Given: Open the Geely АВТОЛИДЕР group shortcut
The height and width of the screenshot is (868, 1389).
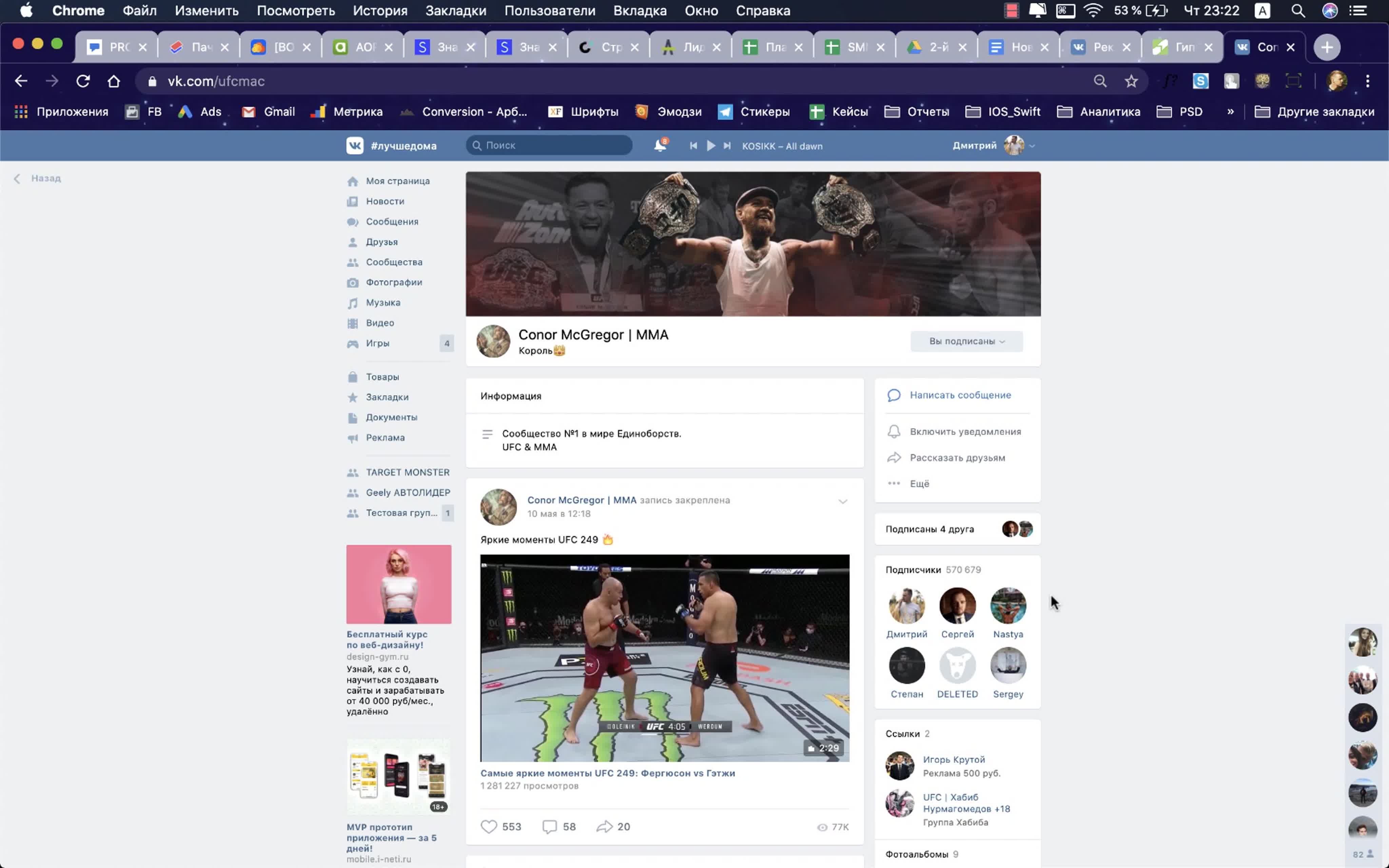Looking at the screenshot, I should pos(408,493).
